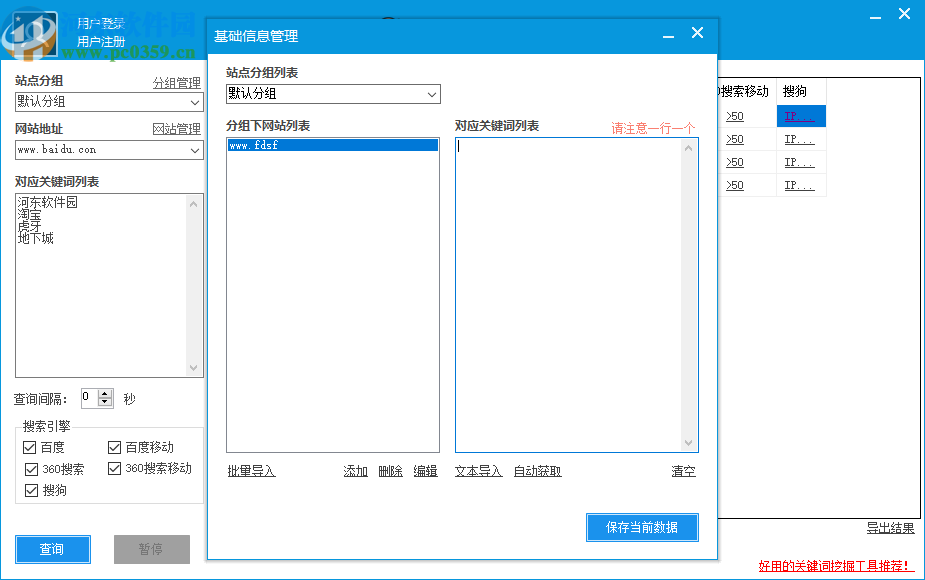Click 保存当前数据 button
Viewport: 925px width, 580px height.
point(641,527)
